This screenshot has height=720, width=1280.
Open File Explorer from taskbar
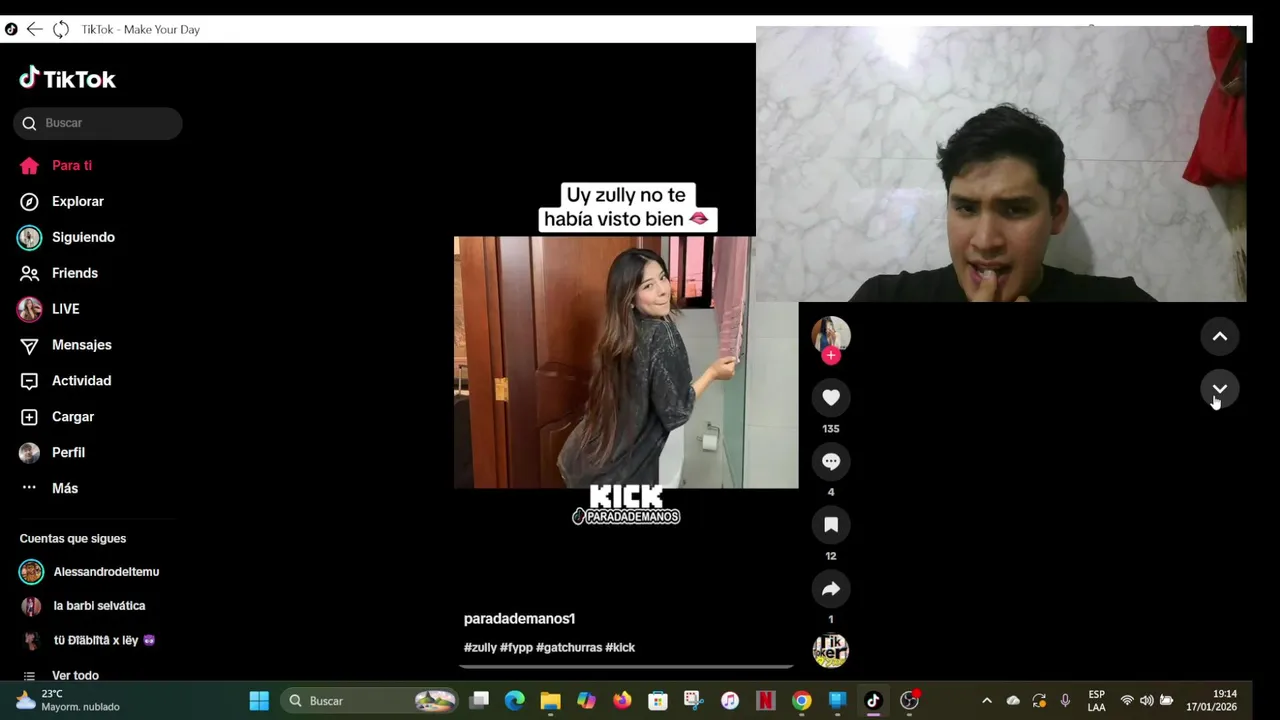pyautogui.click(x=551, y=701)
